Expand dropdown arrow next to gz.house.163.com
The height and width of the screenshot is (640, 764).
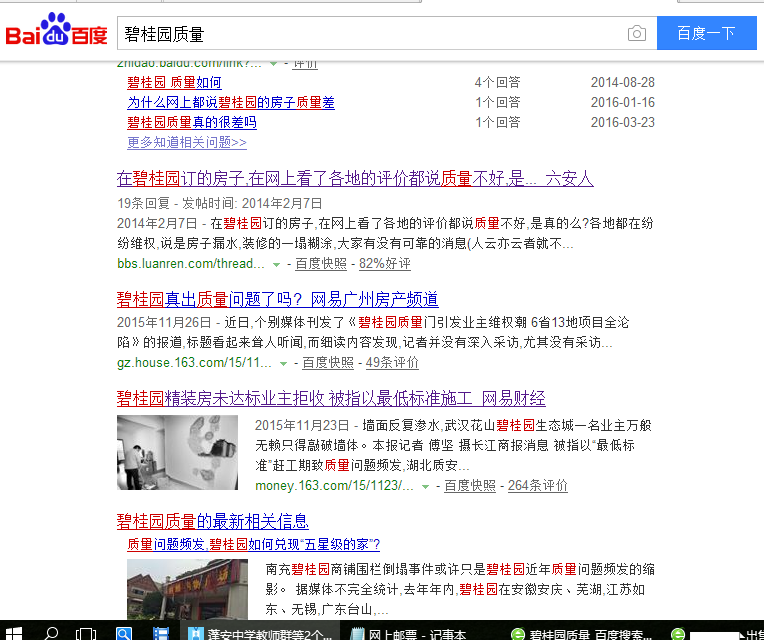click(x=283, y=363)
